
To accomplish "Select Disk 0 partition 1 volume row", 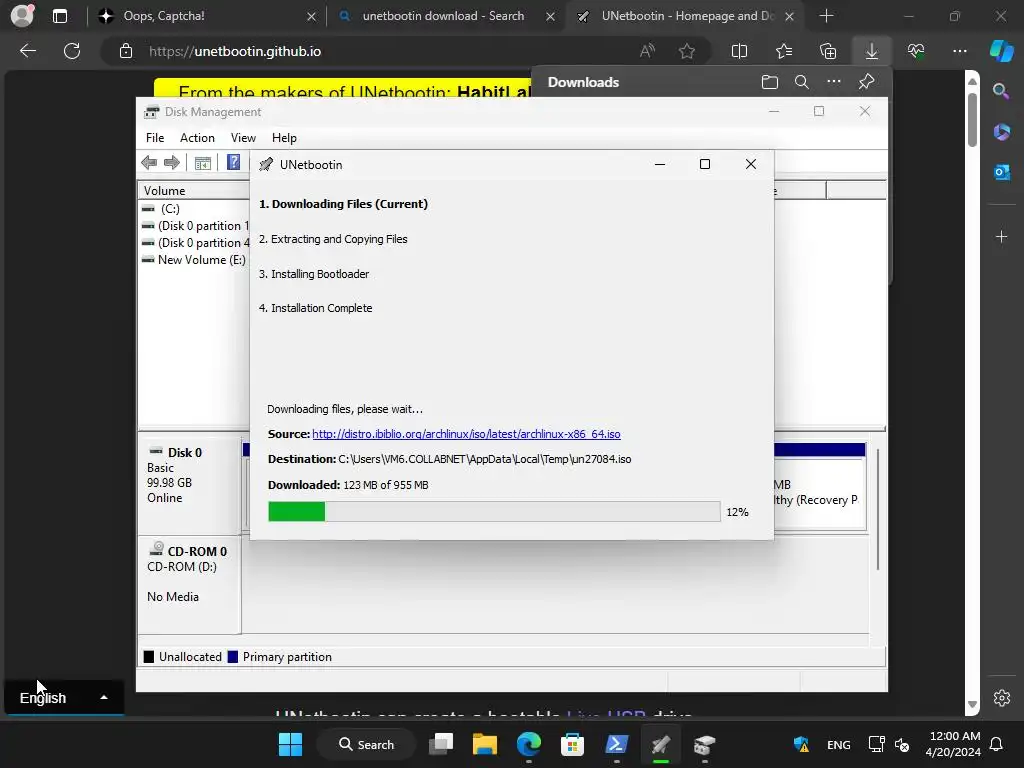I will click(x=195, y=225).
